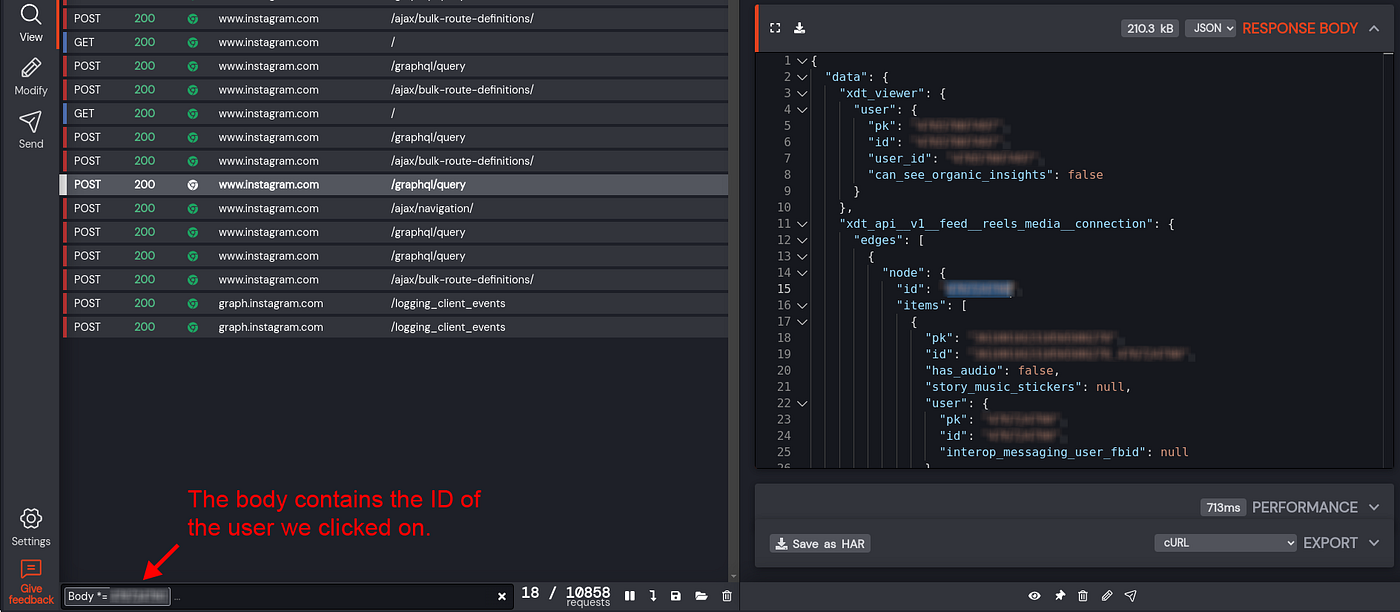This screenshot has width=1400, height=612.
Task: Export all requests with the save icon
Action: pyautogui.click(x=676, y=596)
